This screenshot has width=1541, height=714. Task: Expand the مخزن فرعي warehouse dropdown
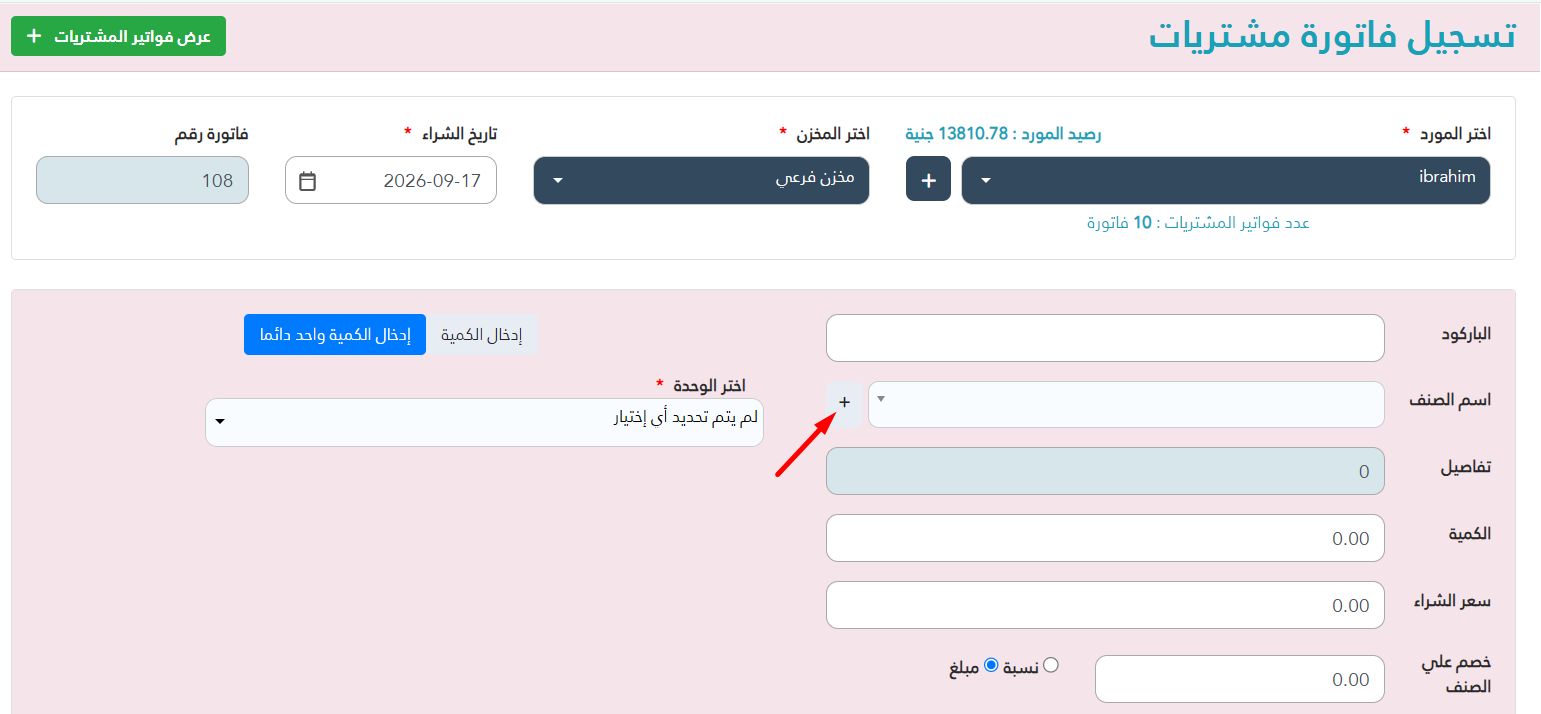(701, 180)
